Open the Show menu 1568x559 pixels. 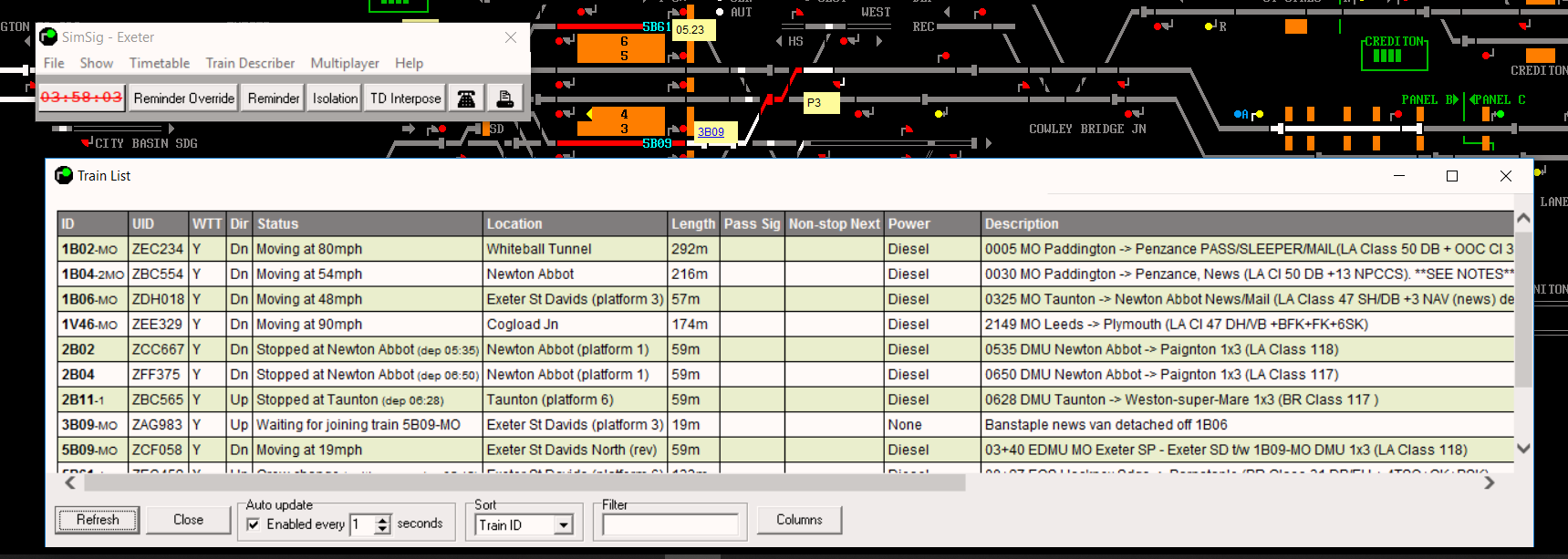(97, 63)
